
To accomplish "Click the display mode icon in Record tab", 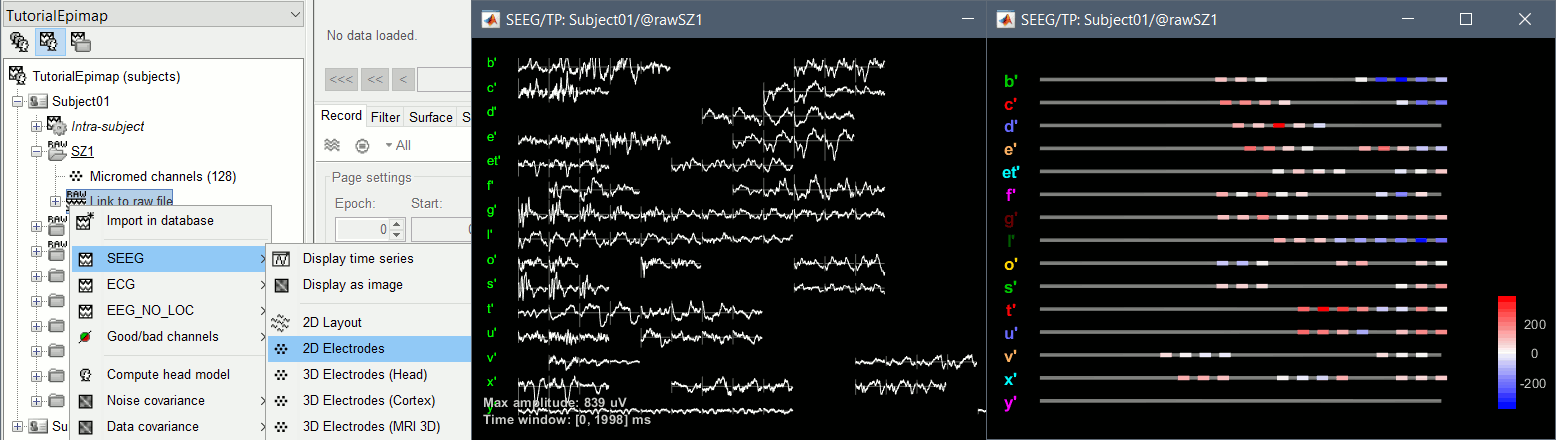I will pos(332,145).
